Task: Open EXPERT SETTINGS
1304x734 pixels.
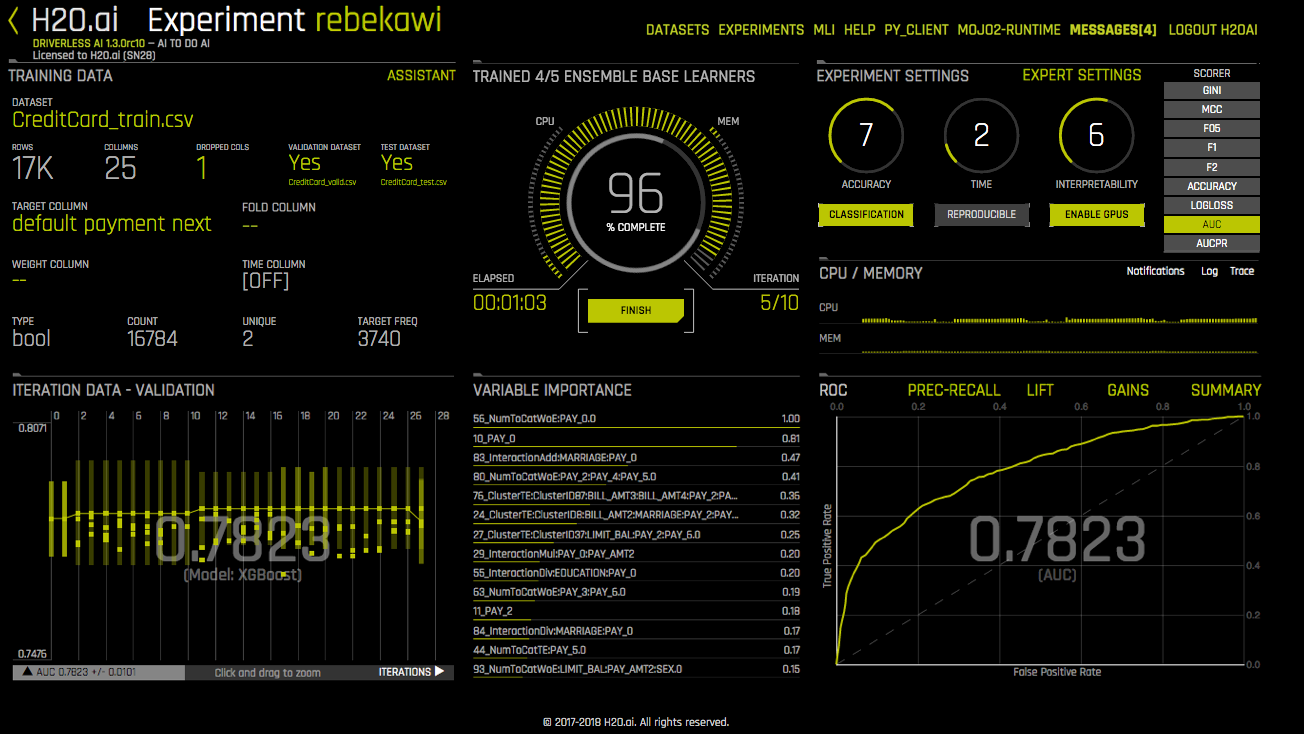Action: pyautogui.click(x=1081, y=75)
